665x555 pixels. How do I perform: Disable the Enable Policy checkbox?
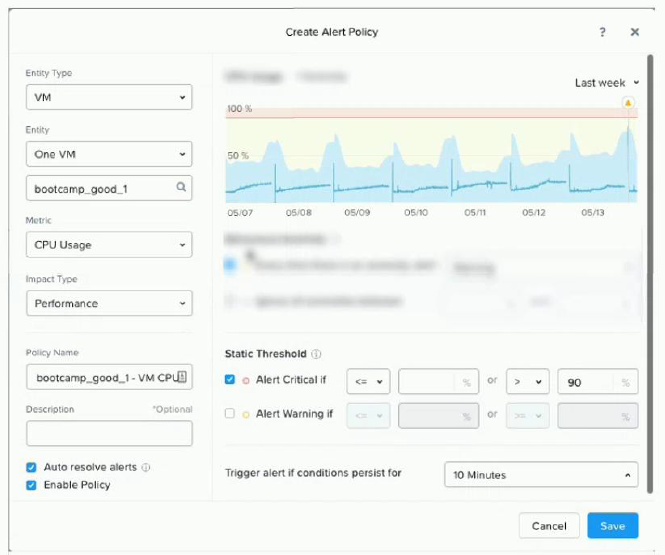coord(32,485)
